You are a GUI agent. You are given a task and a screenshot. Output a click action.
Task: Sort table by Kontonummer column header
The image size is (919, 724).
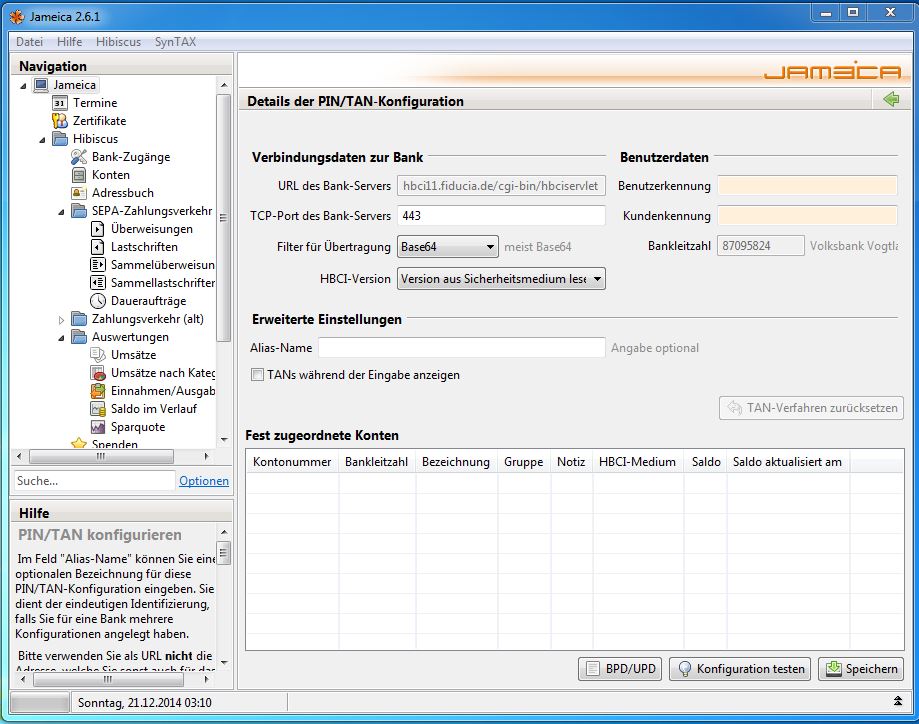(x=292, y=462)
